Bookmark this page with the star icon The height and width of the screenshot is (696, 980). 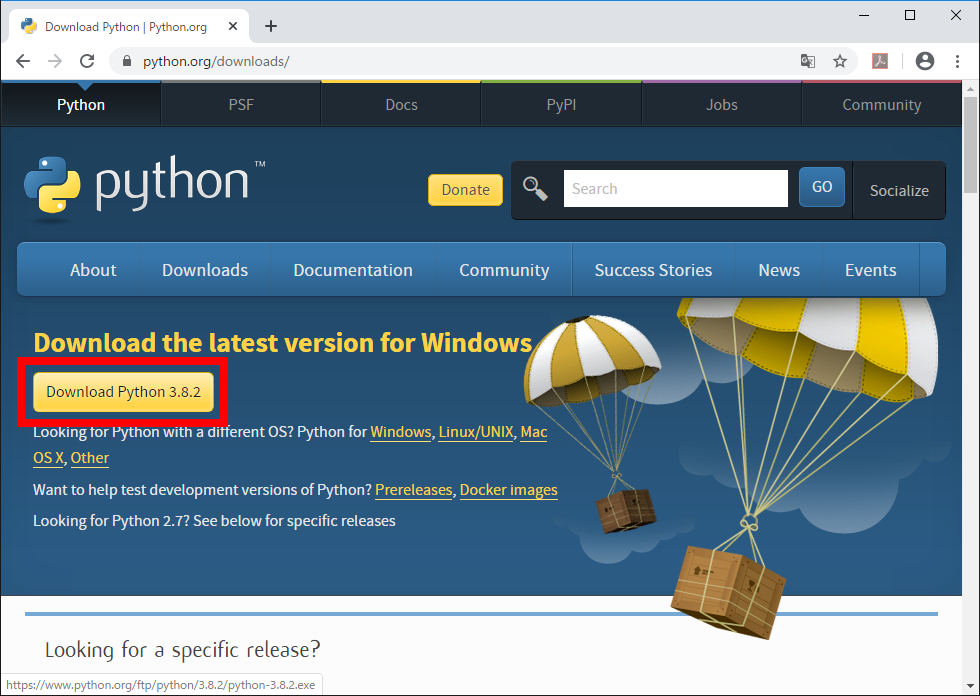click(840, 61)
